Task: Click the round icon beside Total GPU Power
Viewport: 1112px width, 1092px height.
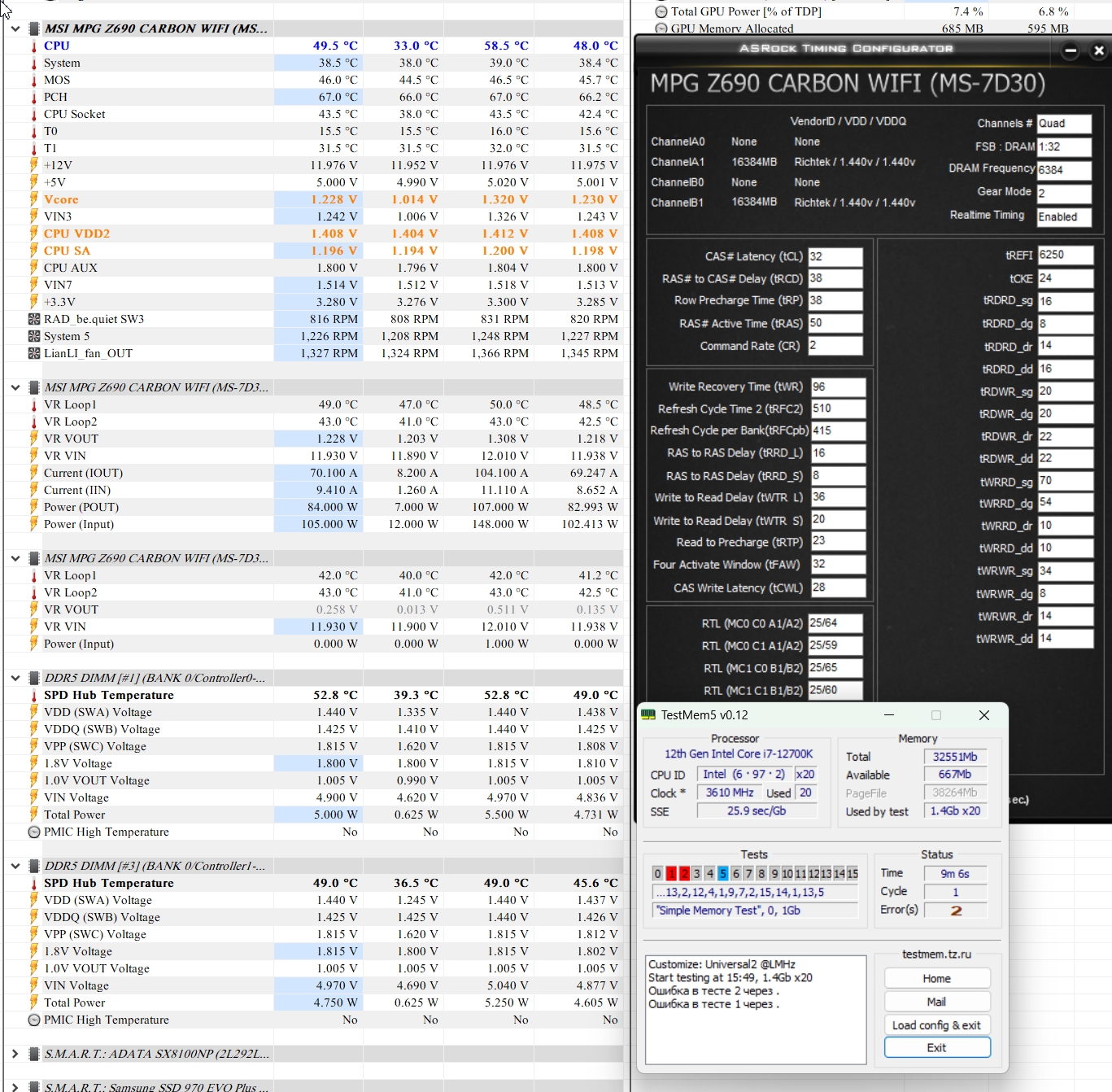Action: point(661,11)
